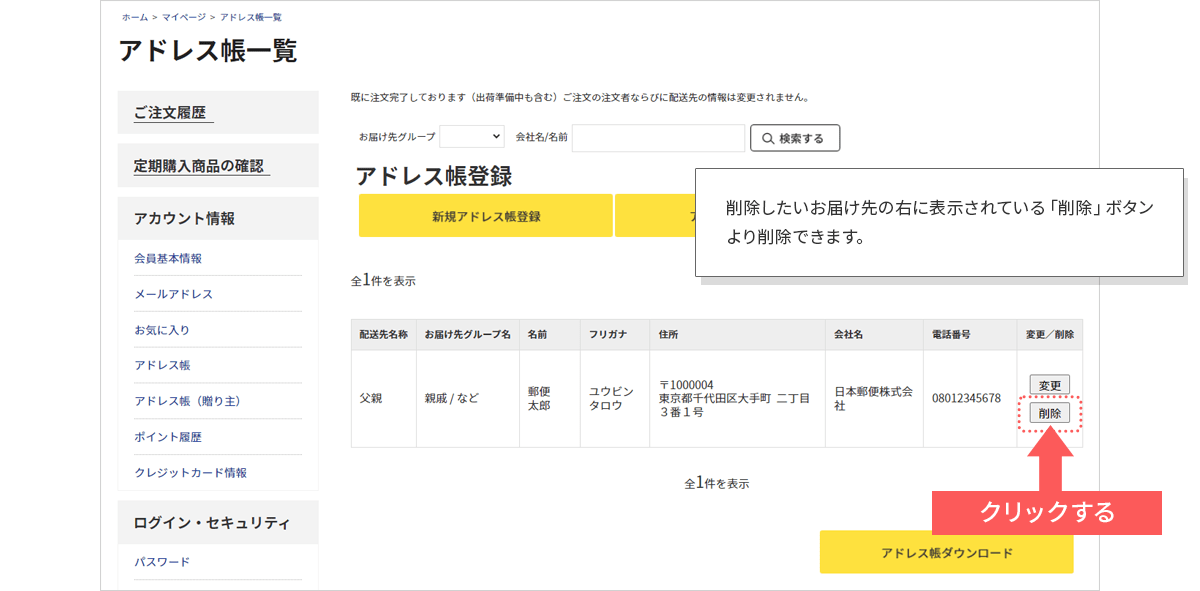Go to お気に入り in sidebar
Viewport: 1200px width, 591px height.
tap(162, 330)
